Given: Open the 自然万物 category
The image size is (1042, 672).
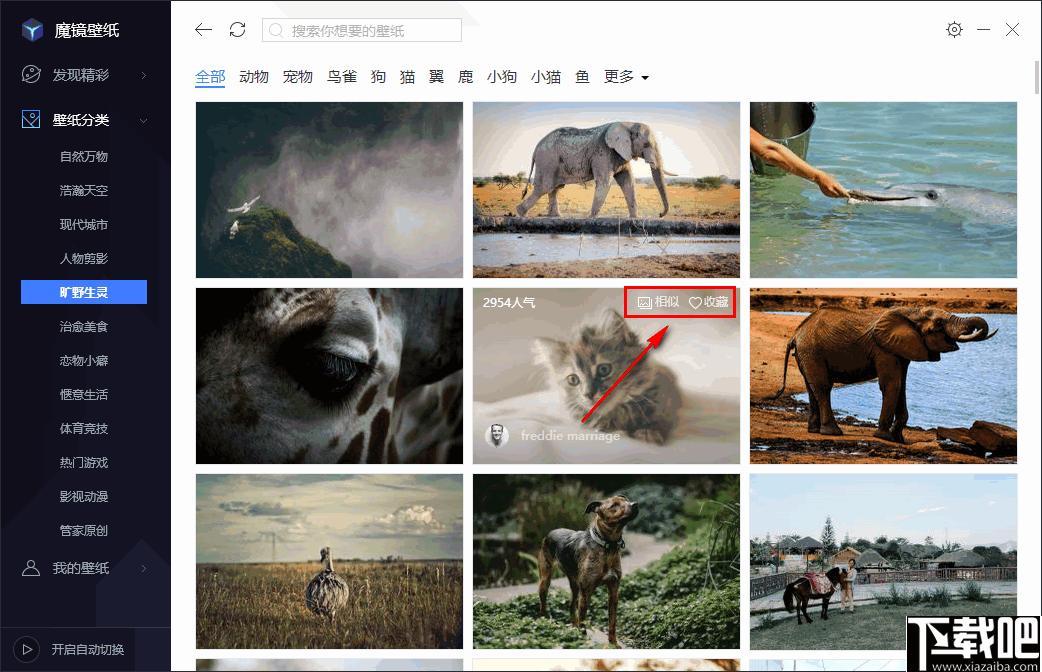Looking at the screenshot, I should (x=84, y=157).
